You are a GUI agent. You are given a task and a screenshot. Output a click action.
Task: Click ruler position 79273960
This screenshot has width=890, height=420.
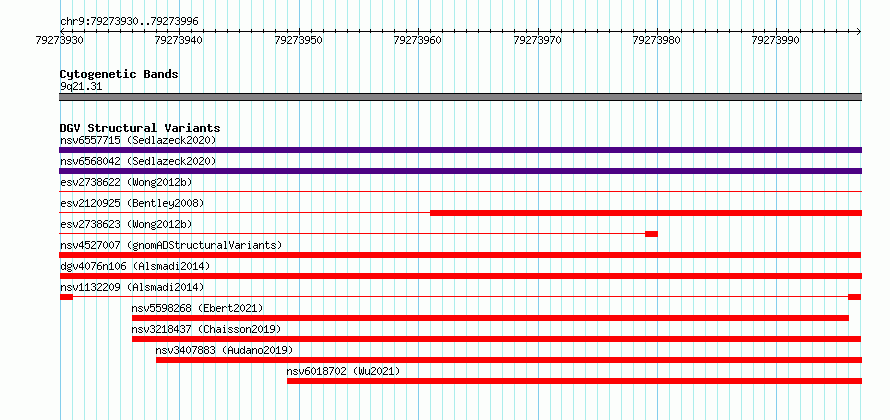pyautogui.click(x=418, y=40)
